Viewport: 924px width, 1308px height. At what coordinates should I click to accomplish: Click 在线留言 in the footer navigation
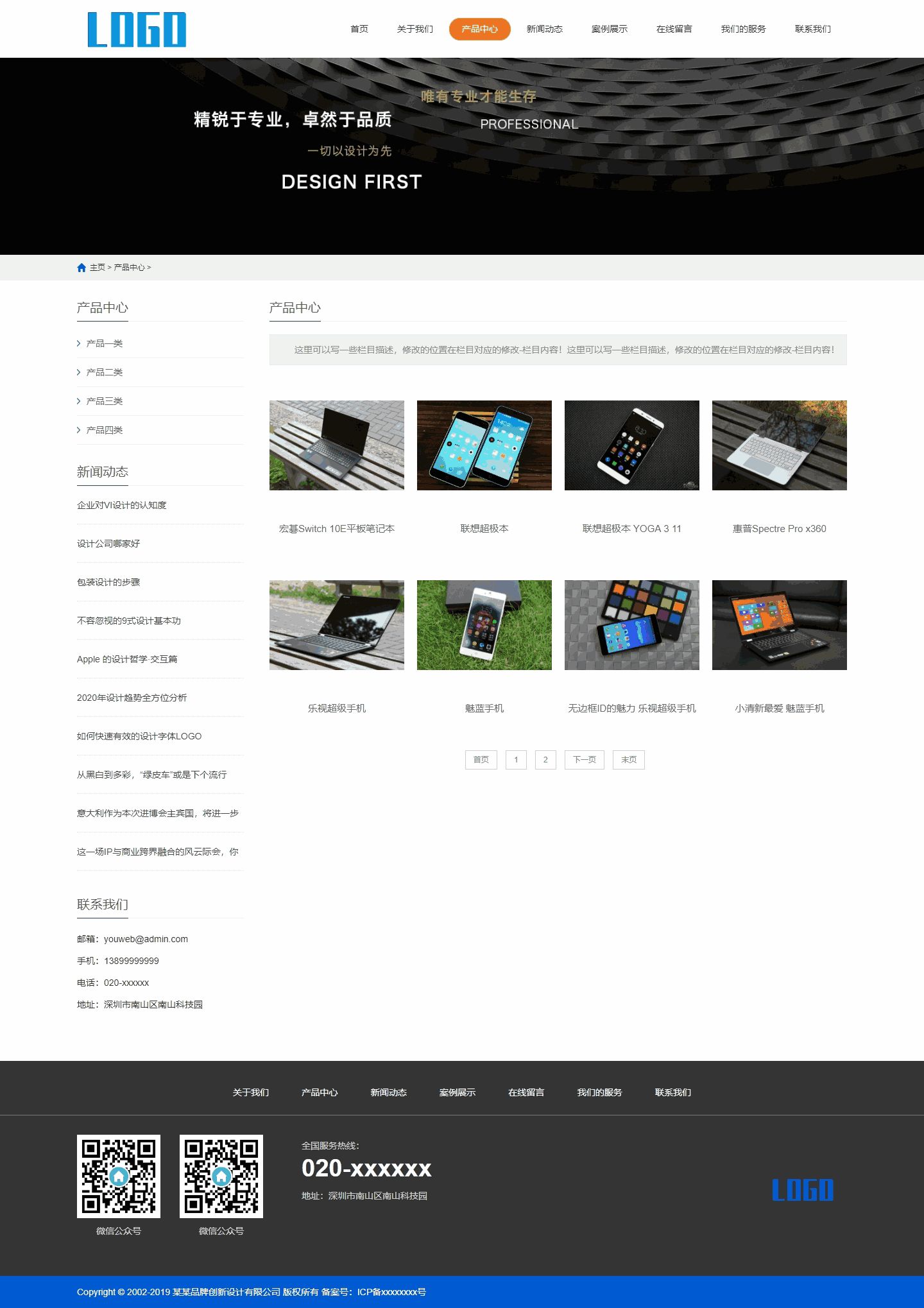click(x=526, y=1092)
